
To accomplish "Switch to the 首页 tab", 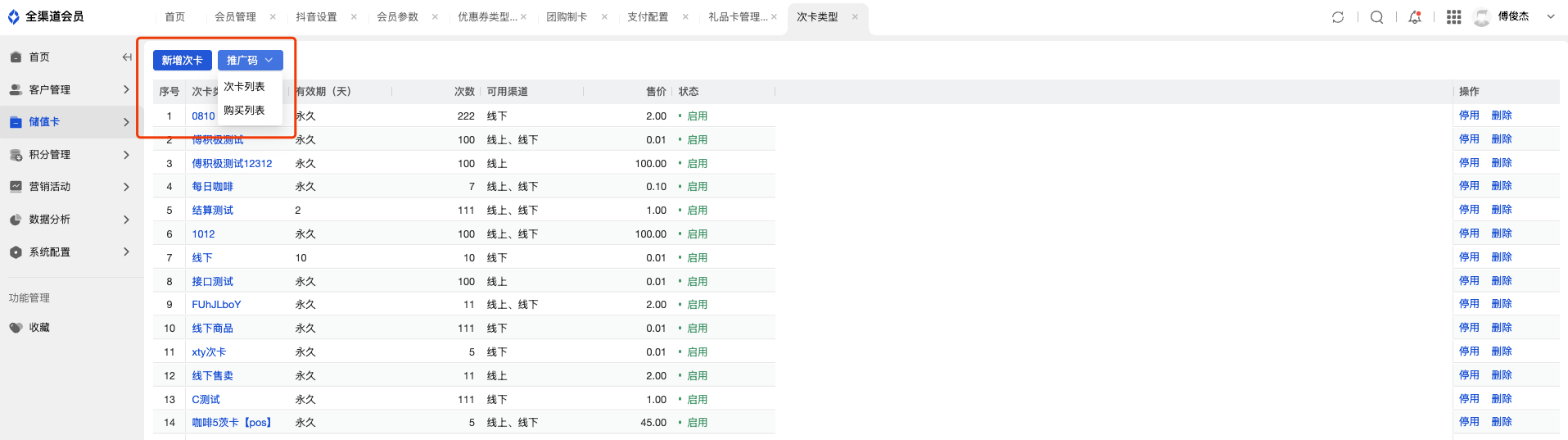I will click(175, 17).
